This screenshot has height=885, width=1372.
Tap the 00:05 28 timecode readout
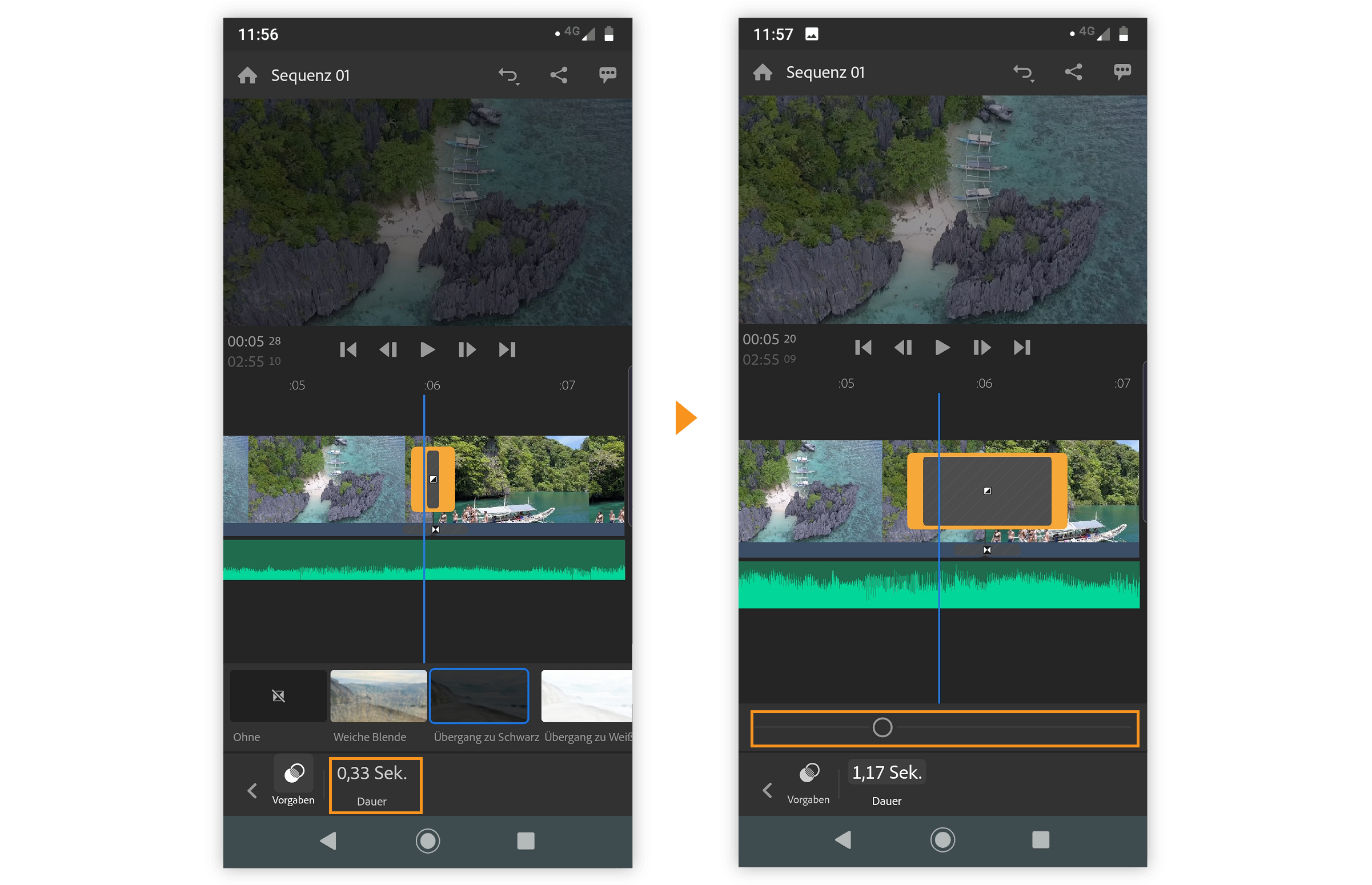(254, 341)
